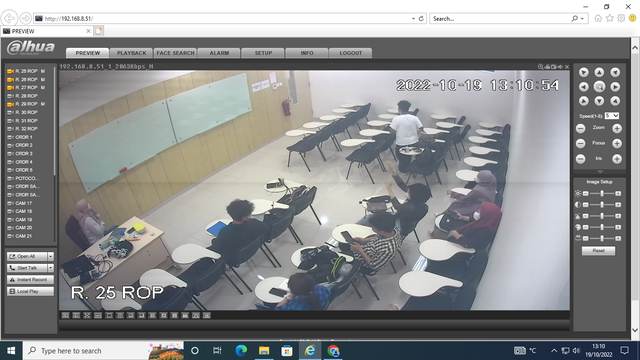Increase Zoom with the plus button
The height and width of the screenshot is (360, 640).
pos(617,129)
